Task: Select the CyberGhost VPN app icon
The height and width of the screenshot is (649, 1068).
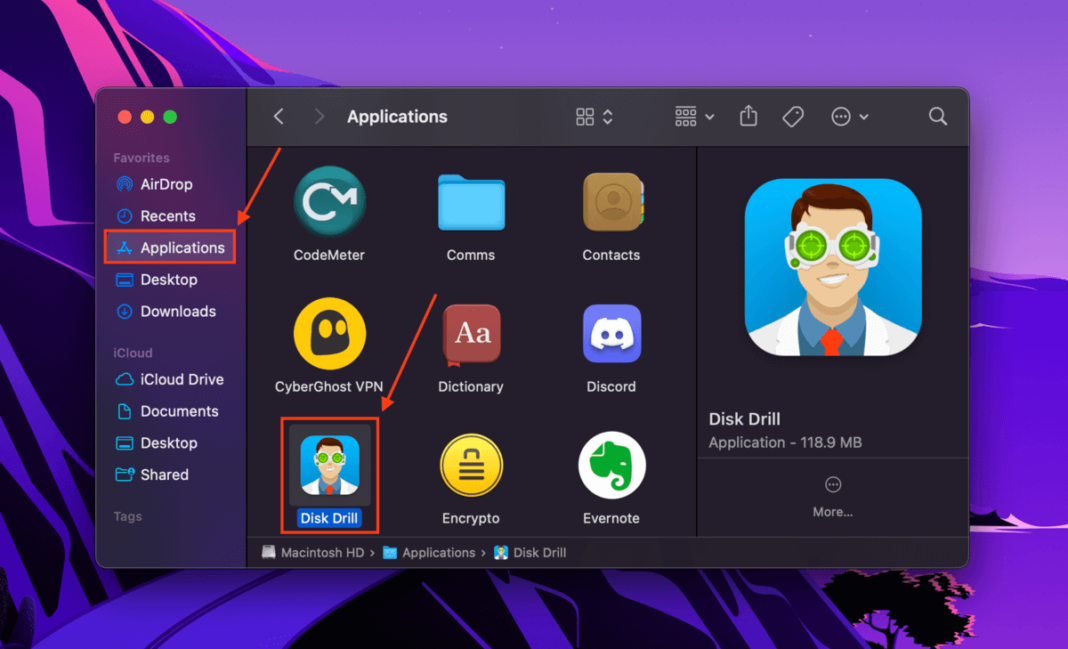Action: (328, 334)
